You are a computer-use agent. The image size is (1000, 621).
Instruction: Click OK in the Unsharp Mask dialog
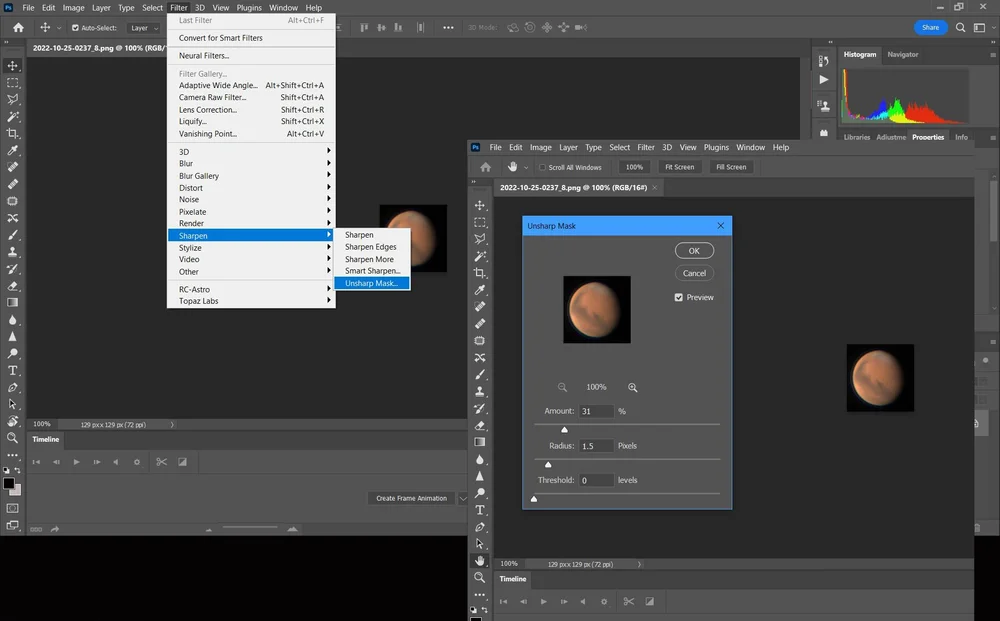pyautogui.click(x=694, y=251)
